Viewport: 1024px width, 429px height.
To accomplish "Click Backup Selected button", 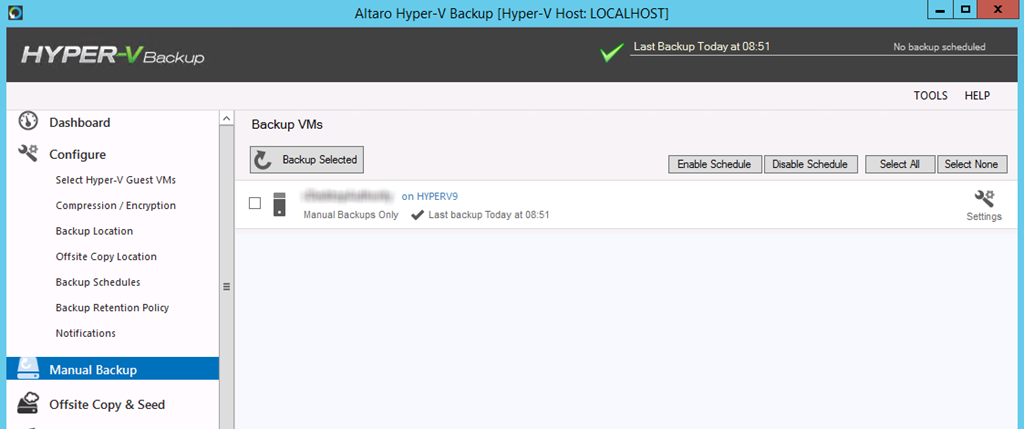I will click(x=307, y=160).
